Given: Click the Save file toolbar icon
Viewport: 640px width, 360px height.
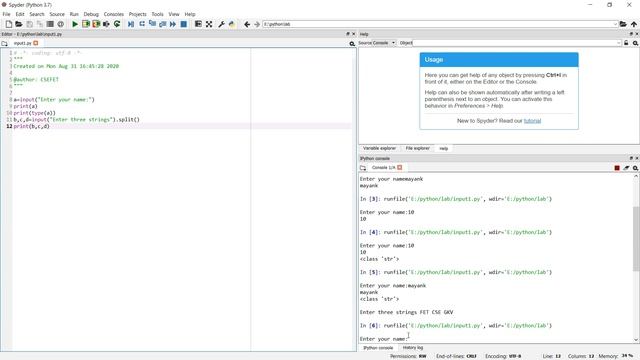Looking at the screenshot, I should click(29, 24).
